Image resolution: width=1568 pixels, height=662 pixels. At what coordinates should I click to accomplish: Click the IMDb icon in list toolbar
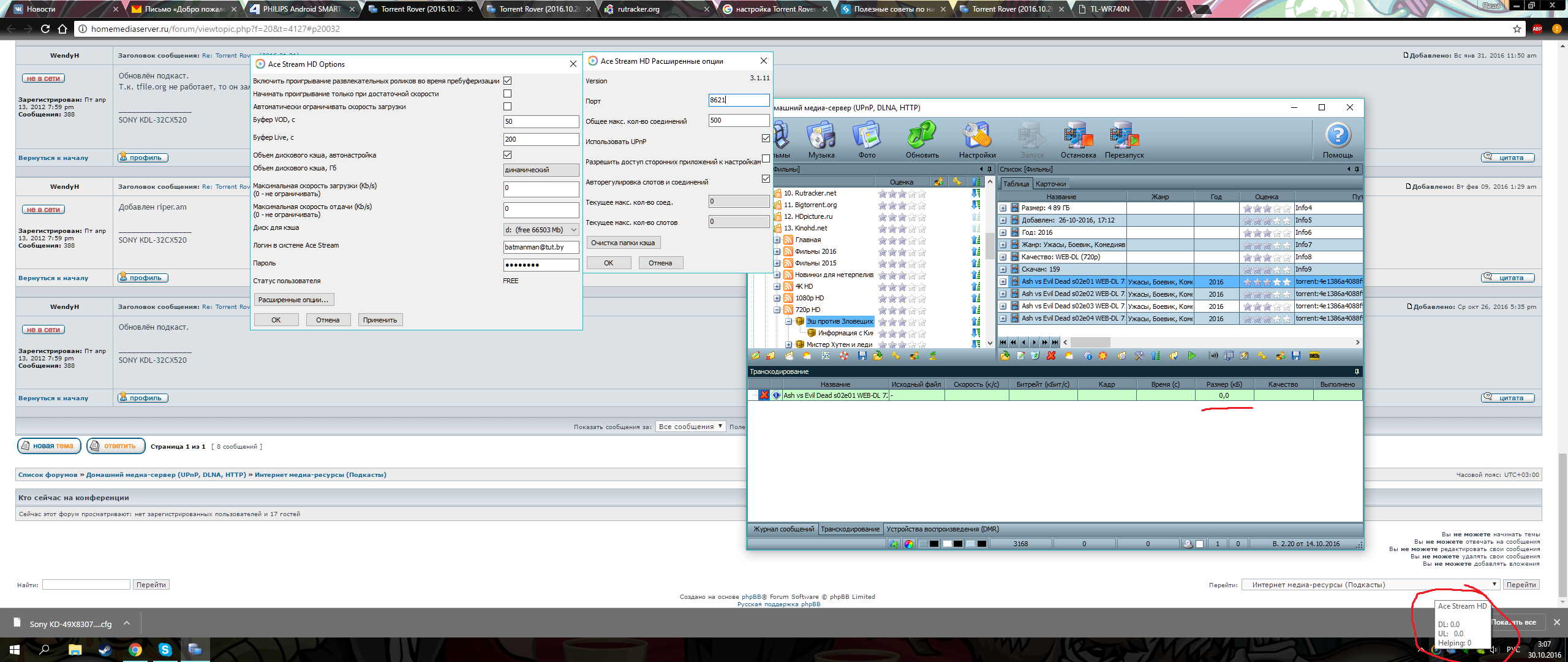(x=1314, y=356)
